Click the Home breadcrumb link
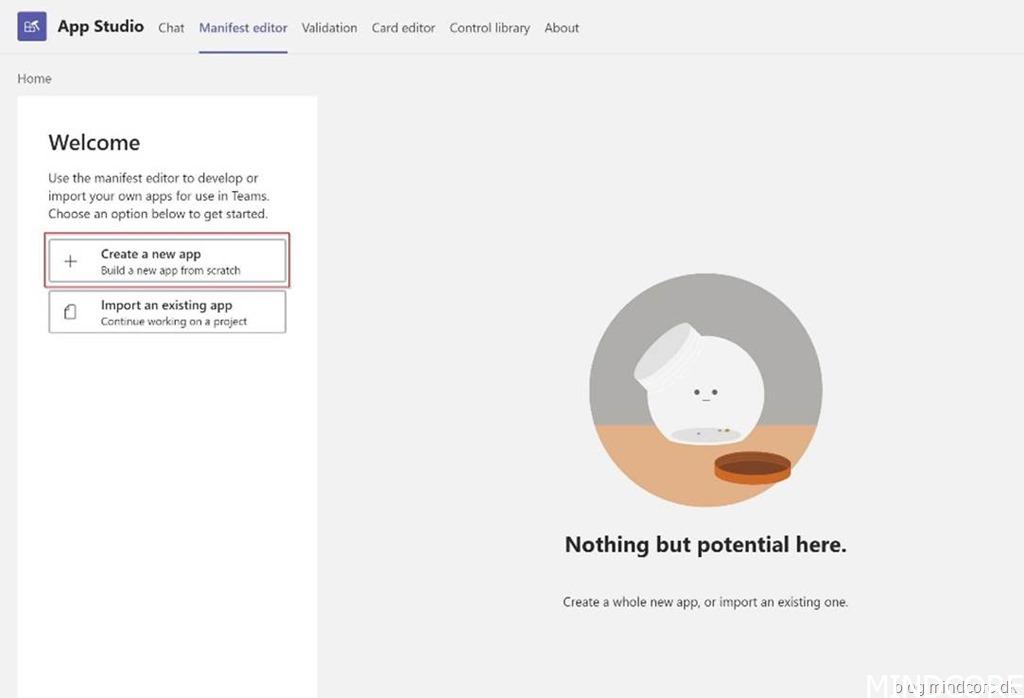The height and width of the screenshot is (698, 1024). 34,79
